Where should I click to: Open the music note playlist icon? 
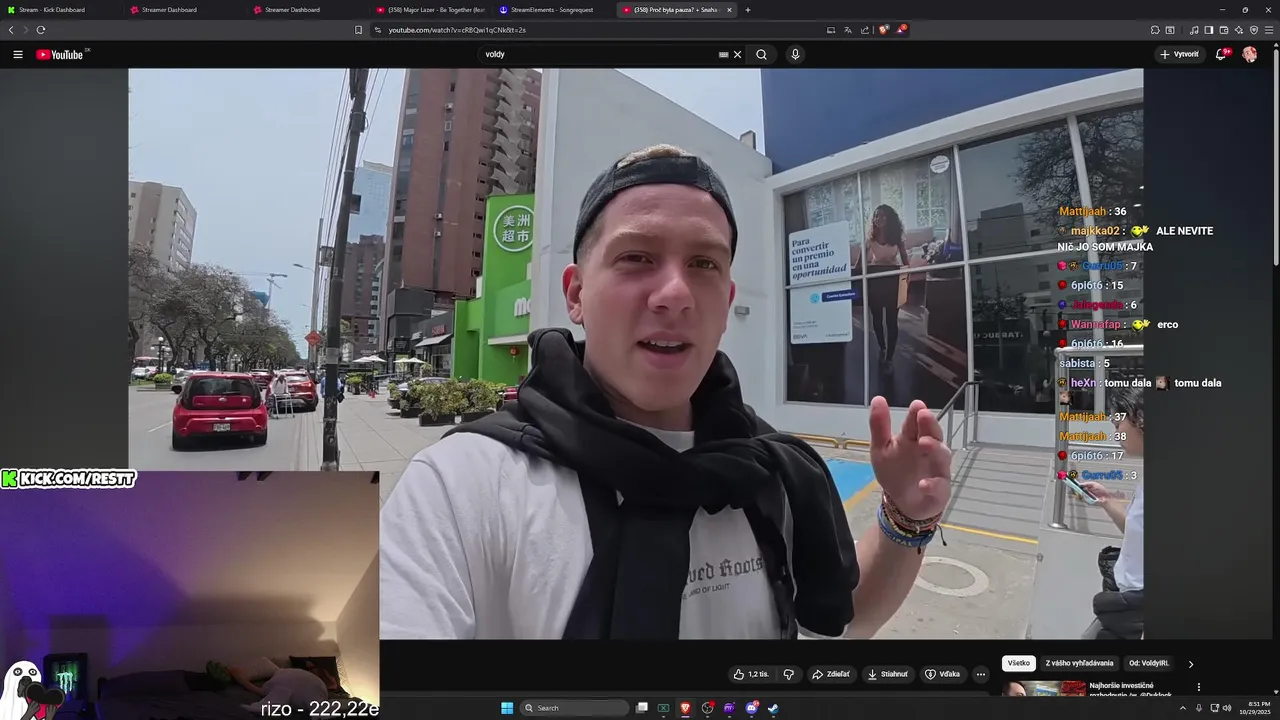(1194, 30)
